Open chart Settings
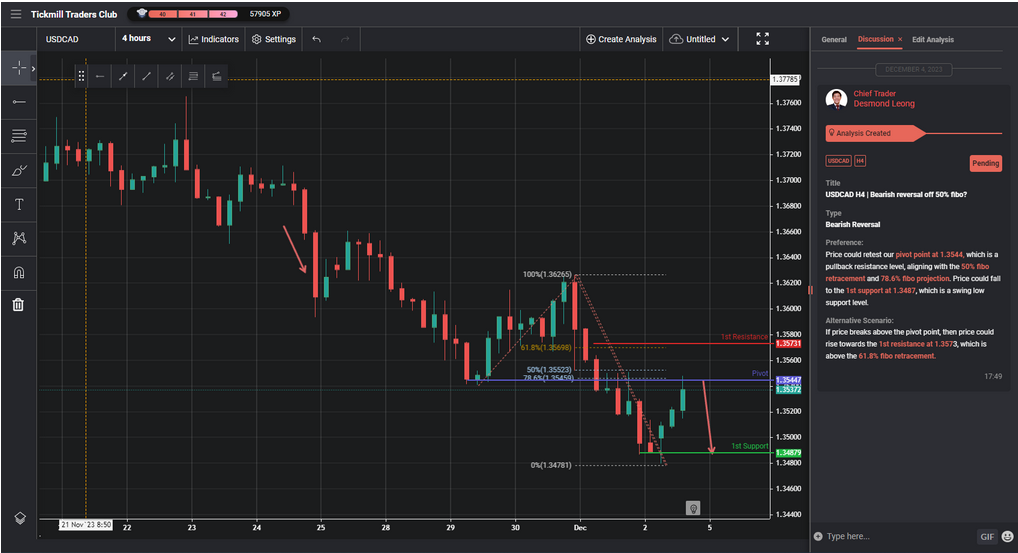The width and height of the screenshot is (1018, 553). point(274,39)
